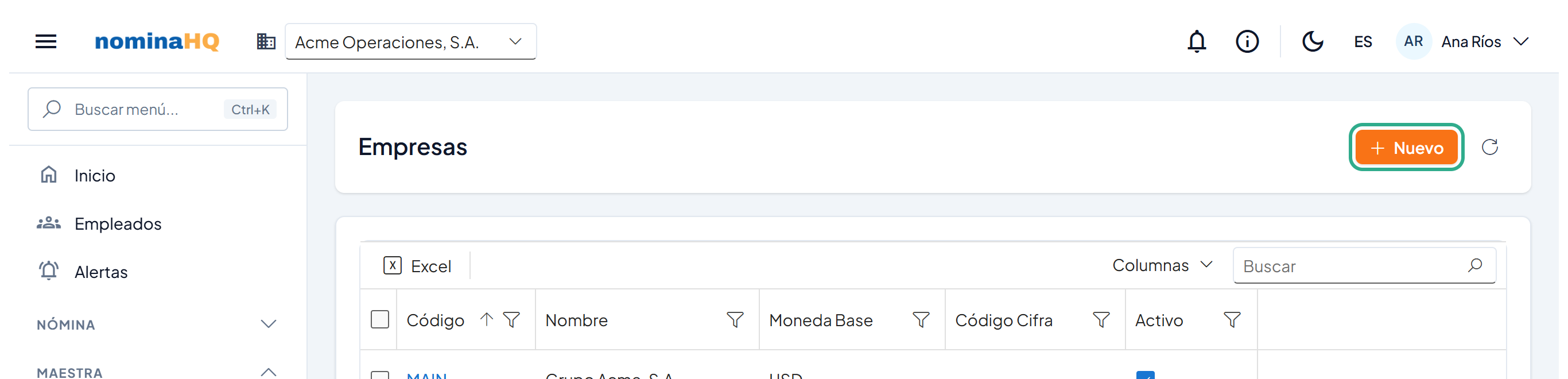Create a new company with Nuevo
Image resolution: width=1568 pixels, height=379 pixels.
coord(1406,148)
